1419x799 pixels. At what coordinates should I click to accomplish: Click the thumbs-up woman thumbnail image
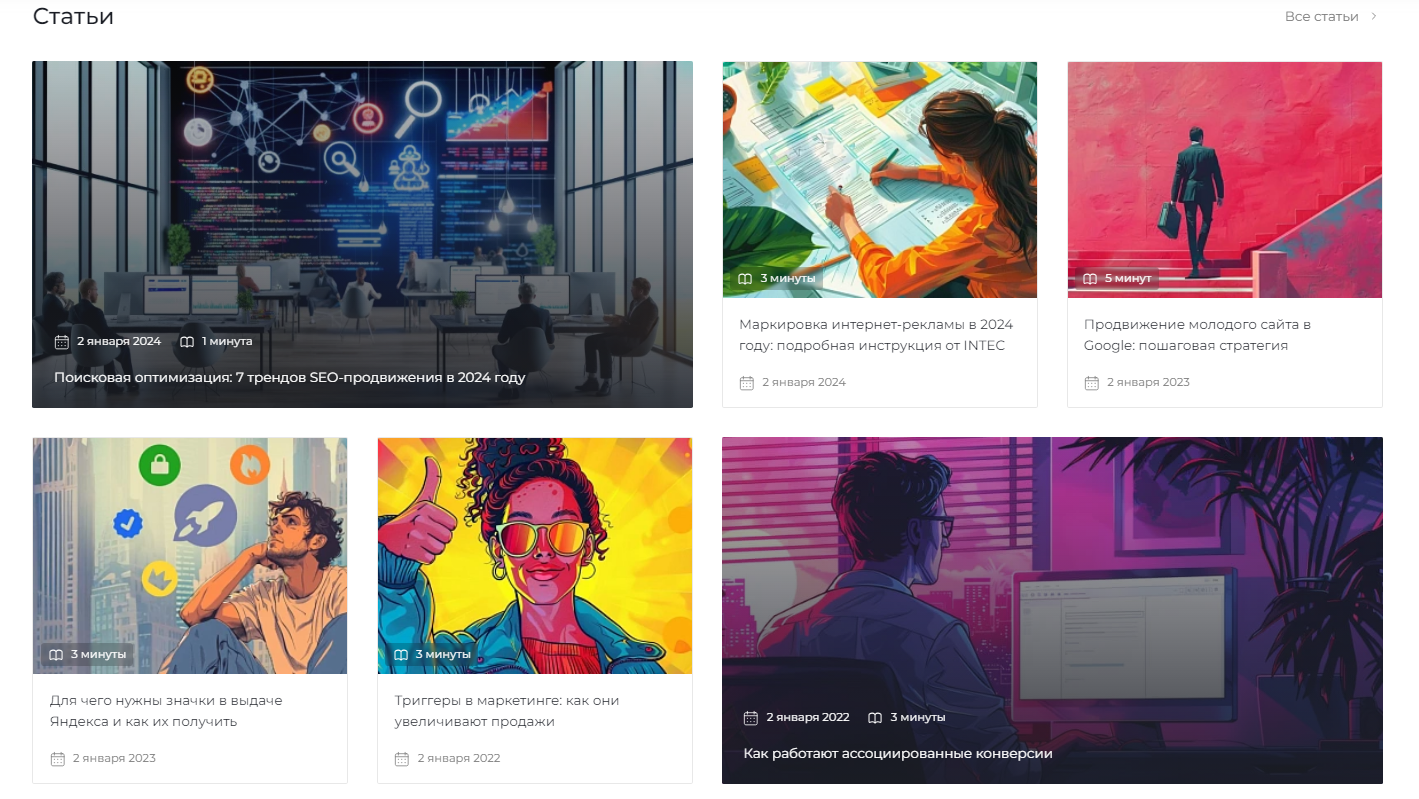pos(535,555)
